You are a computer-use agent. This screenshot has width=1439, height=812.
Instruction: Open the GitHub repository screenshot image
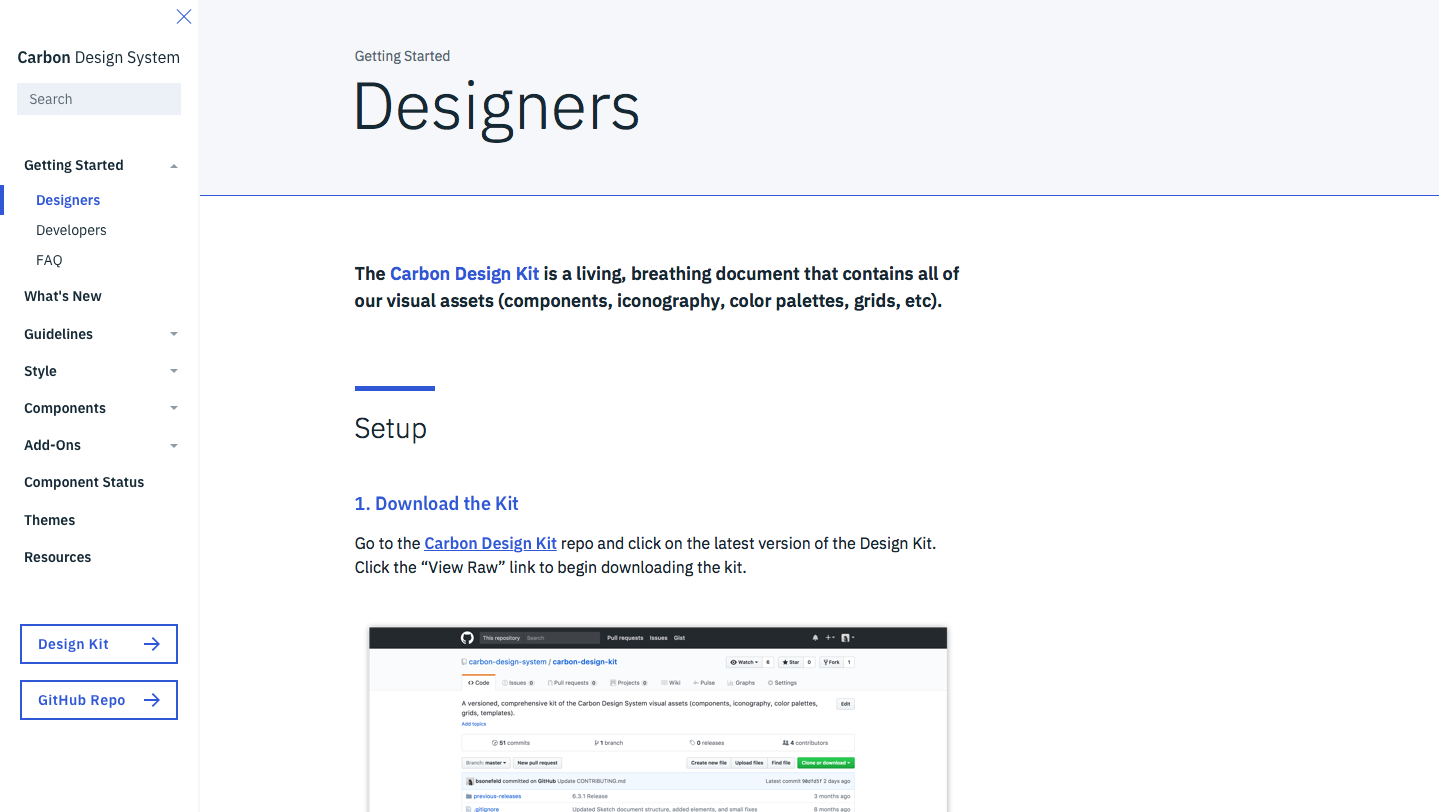pyautogui.click(x=658, y=719)
